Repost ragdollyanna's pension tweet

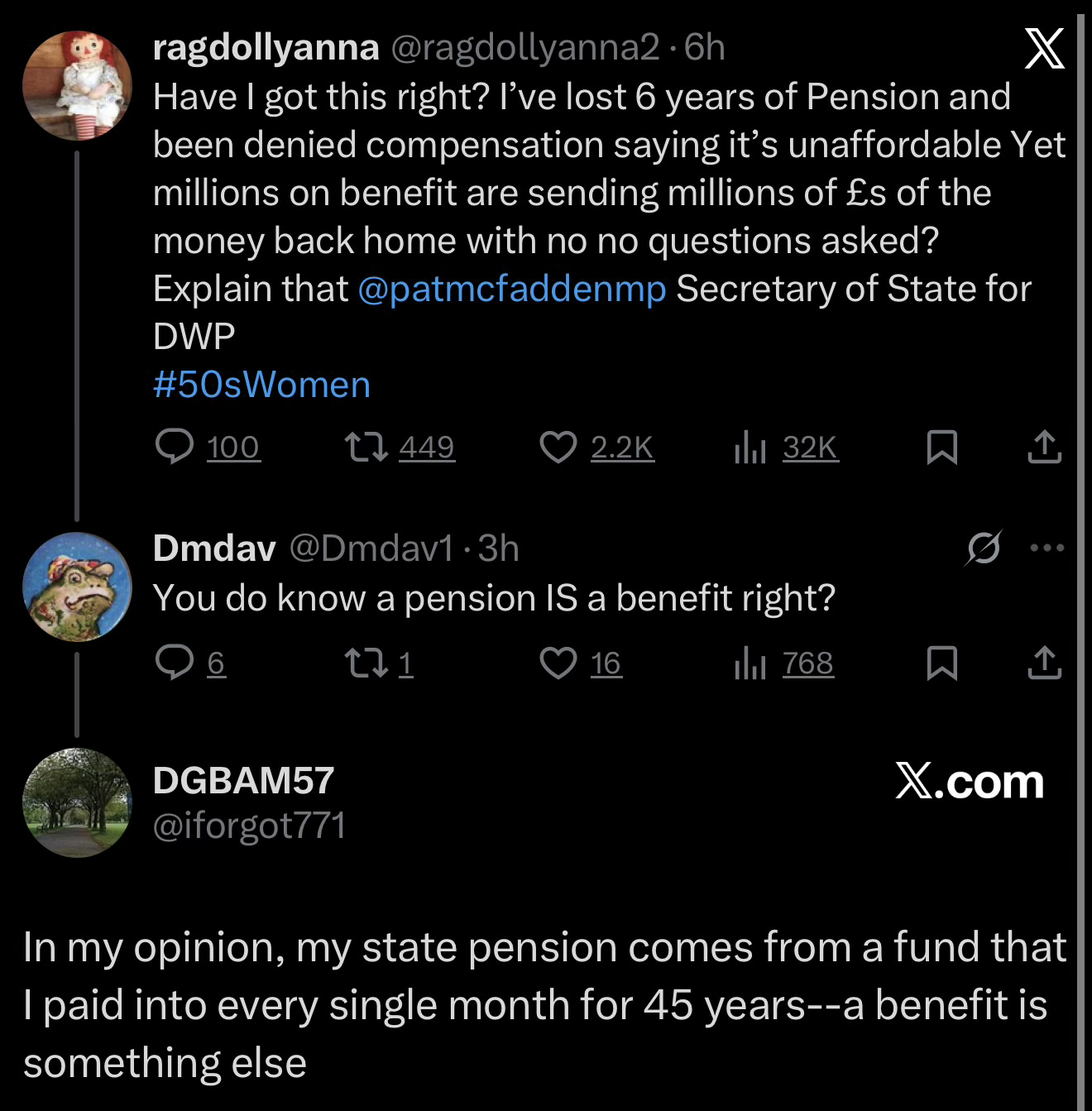366,447
